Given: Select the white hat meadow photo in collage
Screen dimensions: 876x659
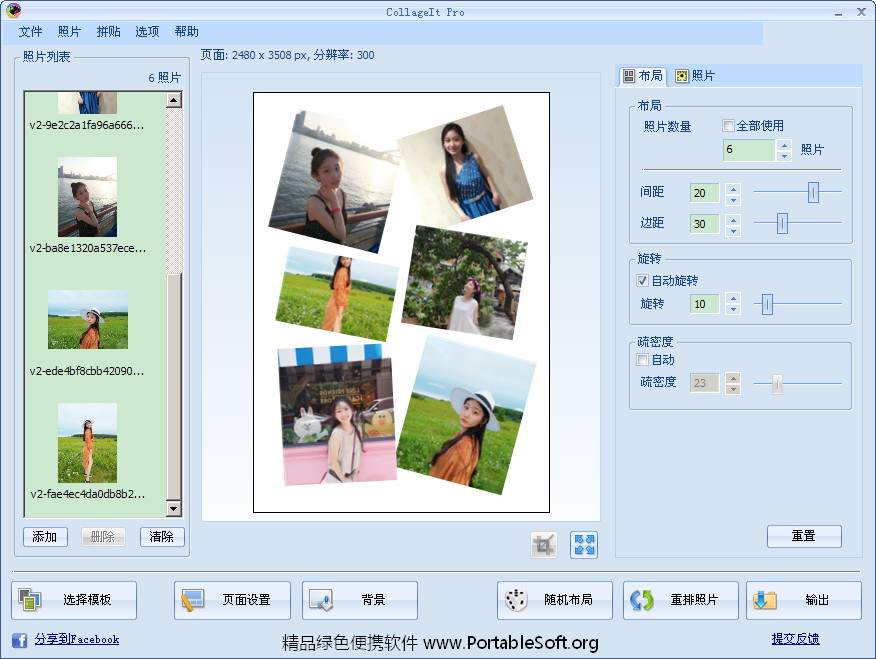Looking at the screenshot, I should [466, 416].
